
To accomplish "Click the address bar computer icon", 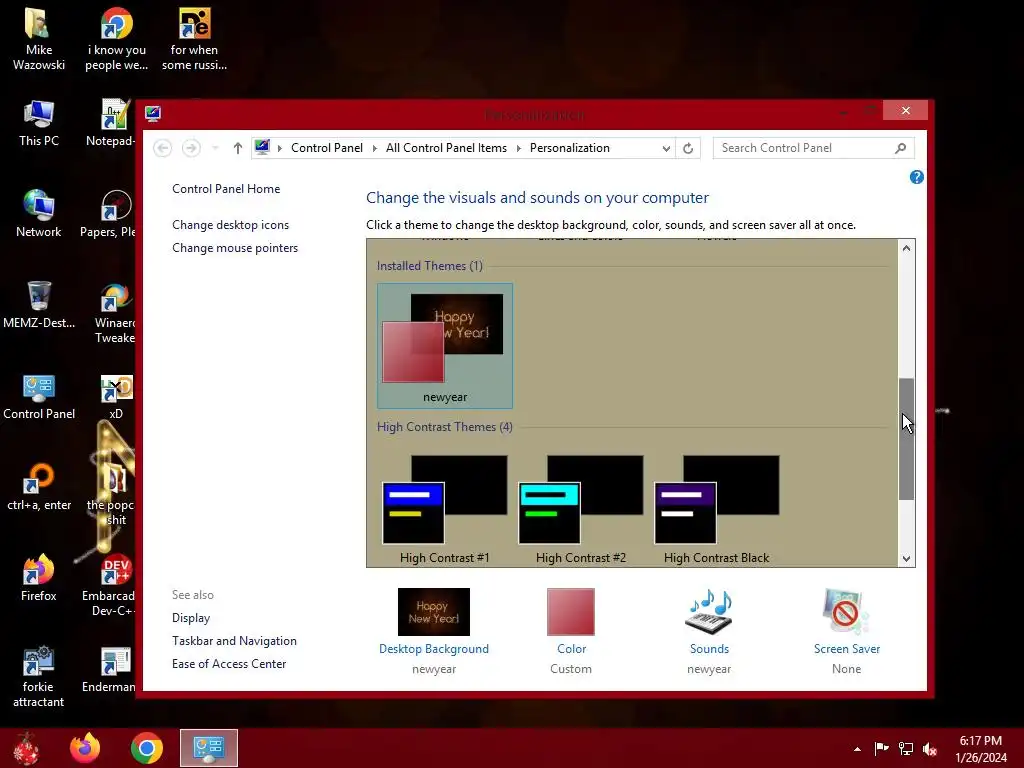I will click(x=262, y=148).
